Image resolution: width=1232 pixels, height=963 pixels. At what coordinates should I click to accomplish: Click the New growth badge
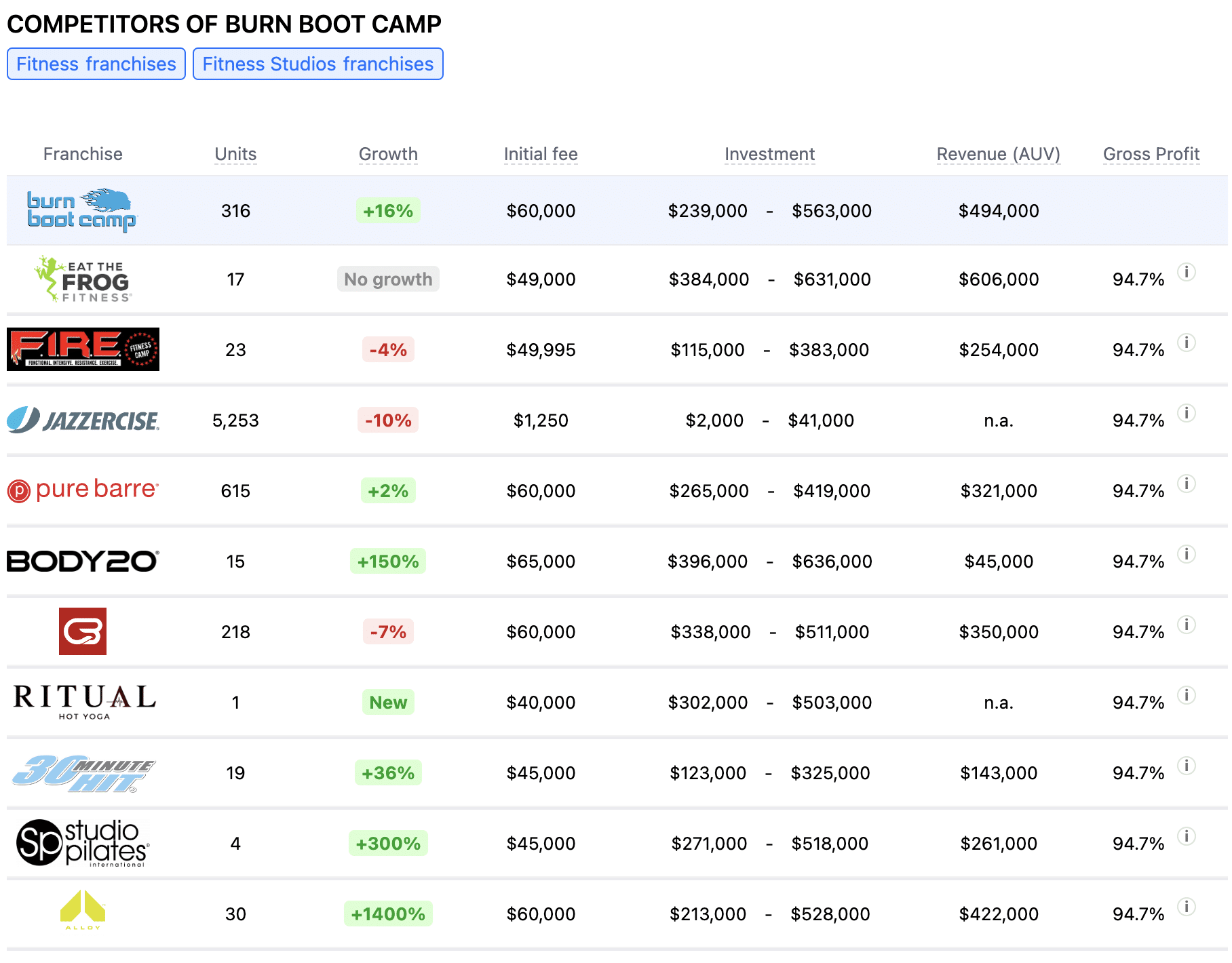(388, 703)
